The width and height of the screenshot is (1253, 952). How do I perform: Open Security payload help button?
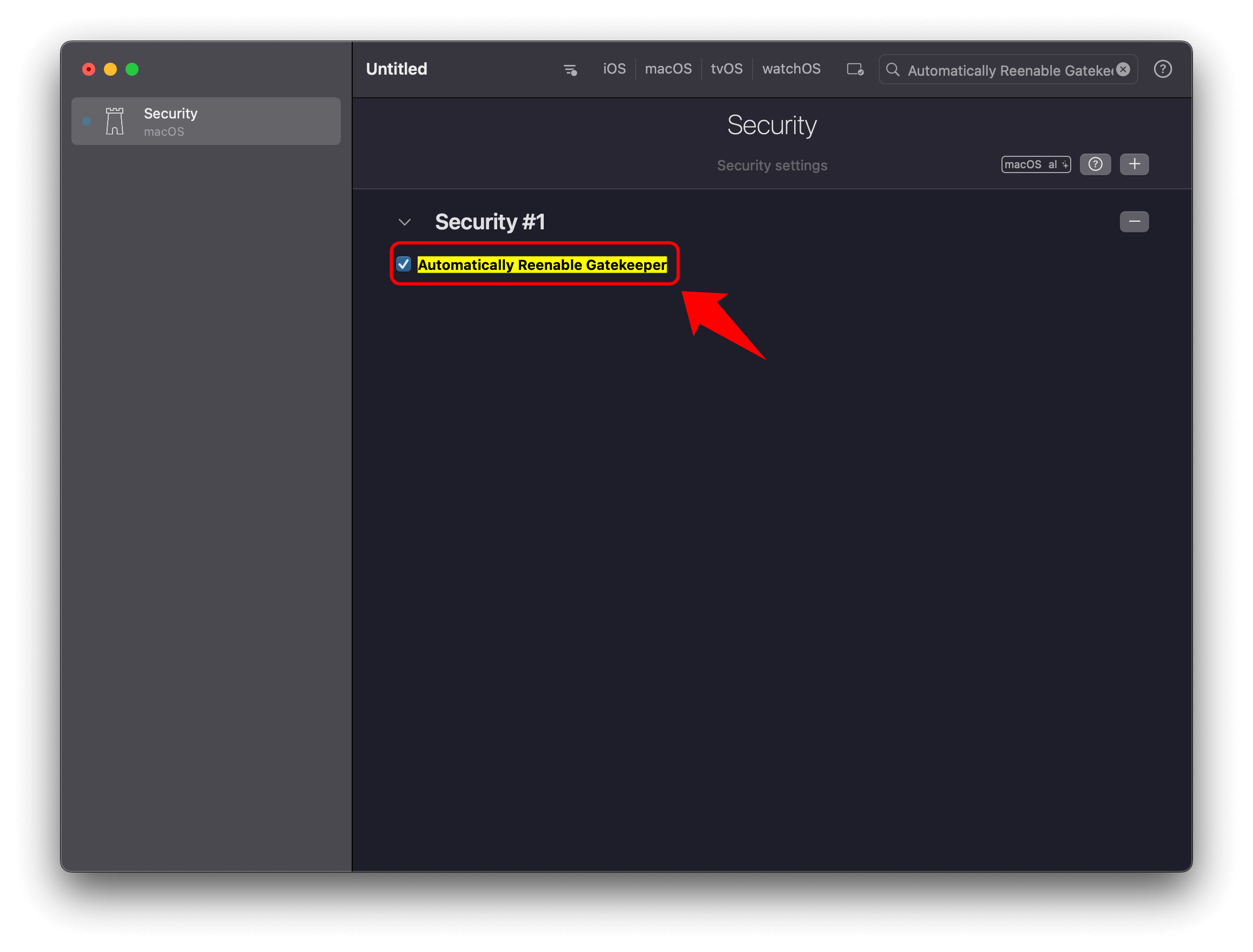point(1095,164)
